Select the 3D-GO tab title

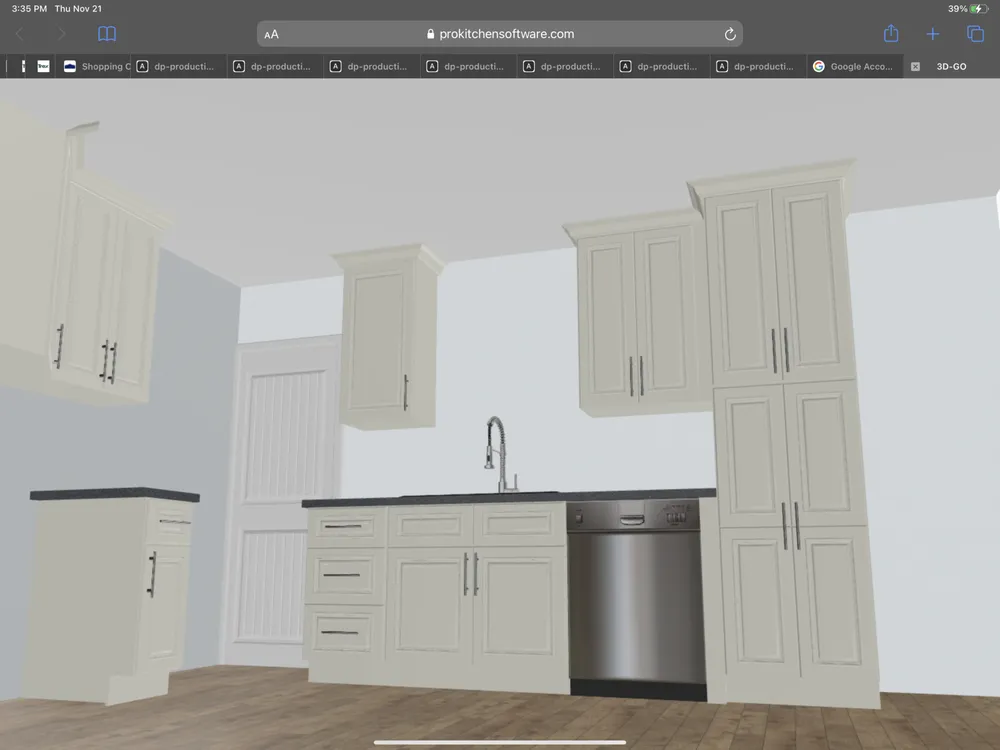pyautogui.click(x=954, y=67)
